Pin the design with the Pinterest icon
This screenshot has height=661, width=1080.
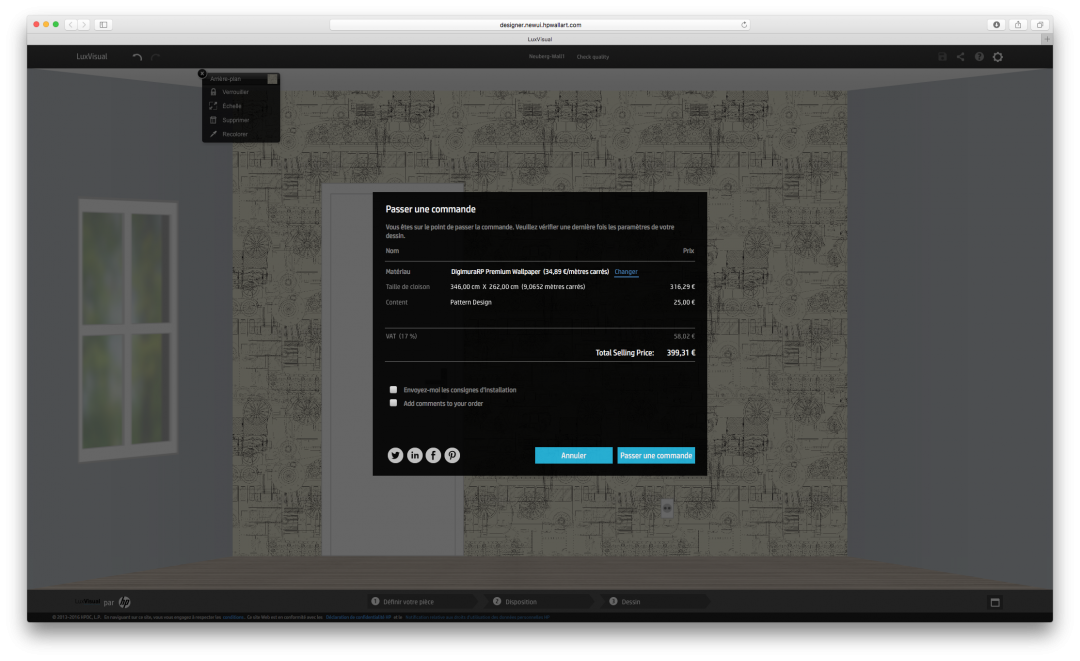pyautogui.click(x=452, y=455)
